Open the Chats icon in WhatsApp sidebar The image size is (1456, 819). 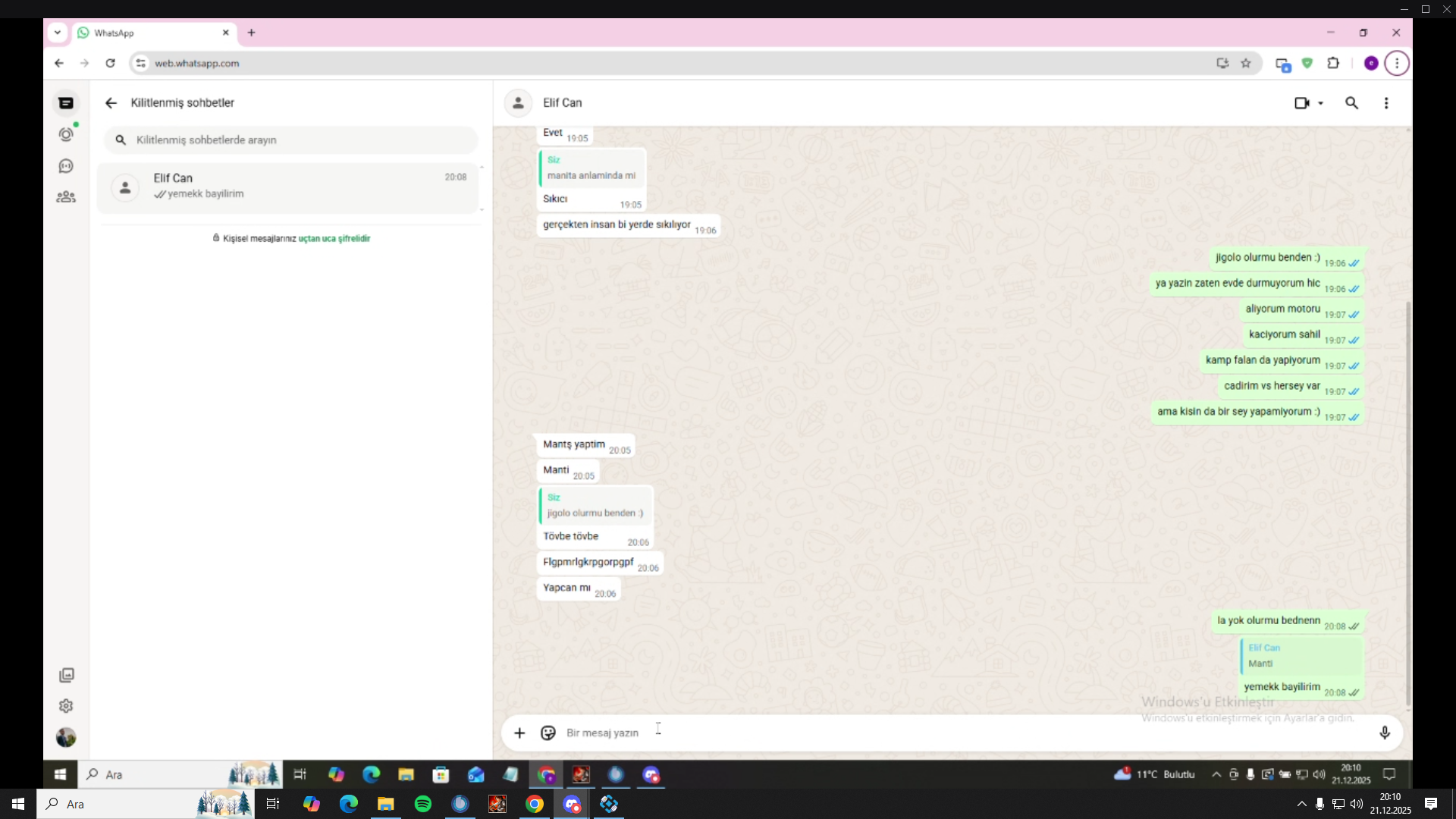[x=66, y=103]
